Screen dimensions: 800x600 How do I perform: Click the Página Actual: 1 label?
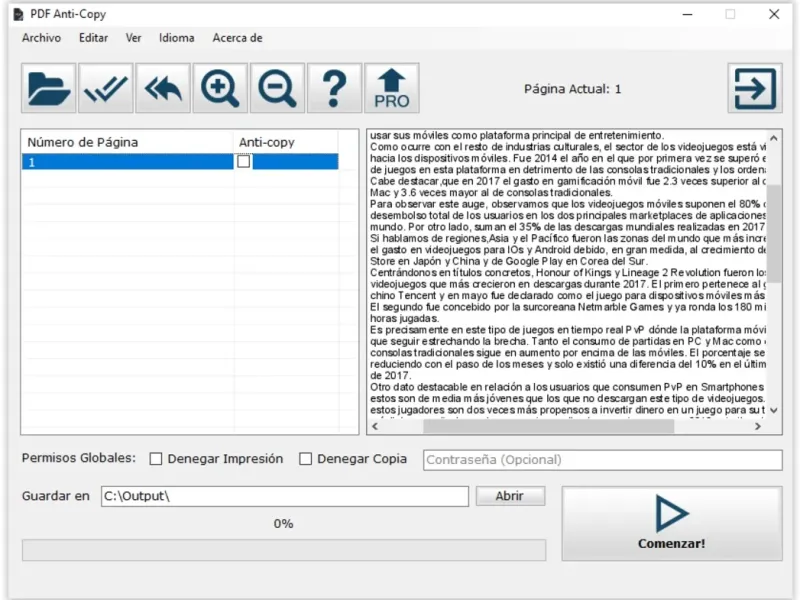point(572,89)
